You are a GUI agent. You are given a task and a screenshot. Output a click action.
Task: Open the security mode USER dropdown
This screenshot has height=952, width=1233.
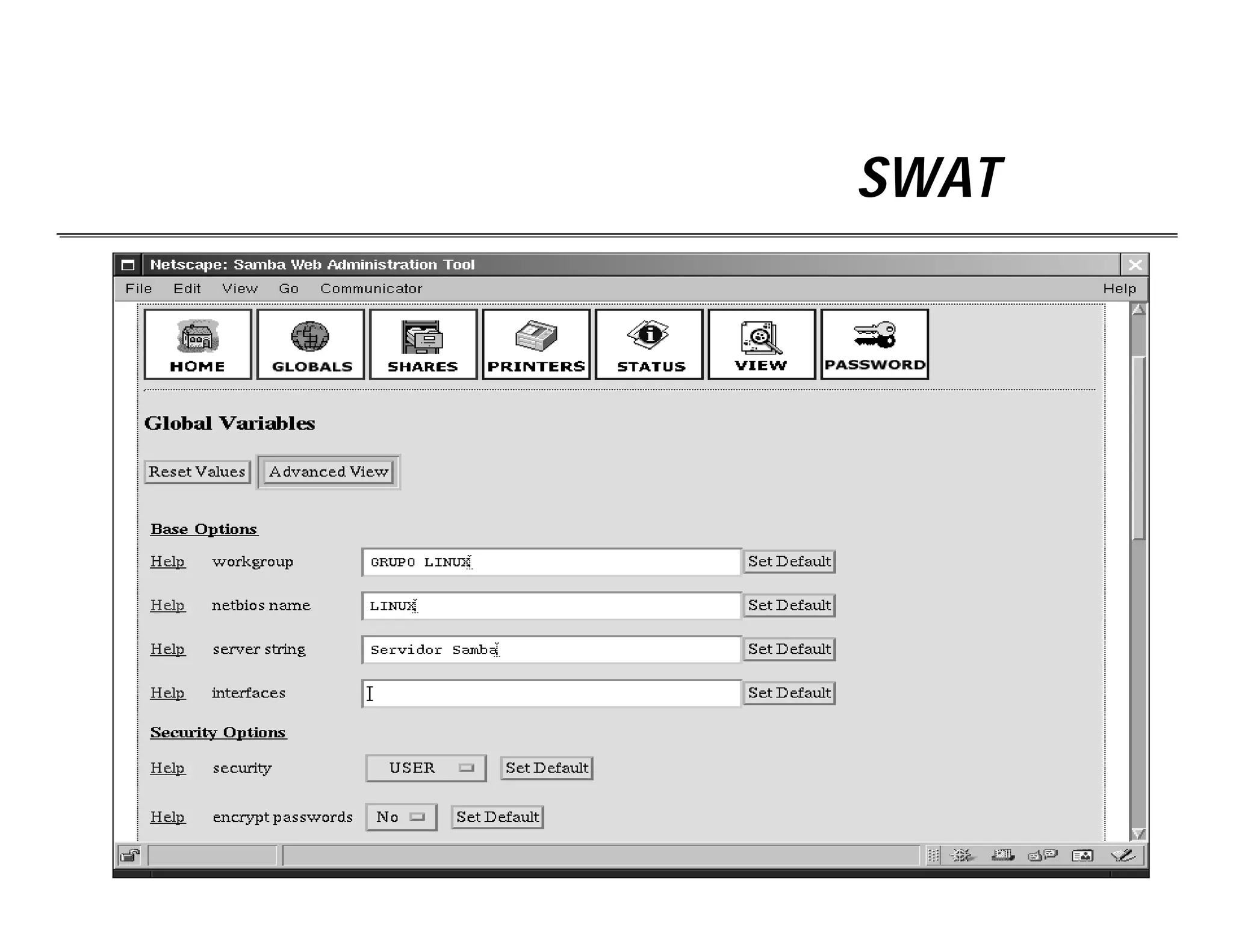426,768
